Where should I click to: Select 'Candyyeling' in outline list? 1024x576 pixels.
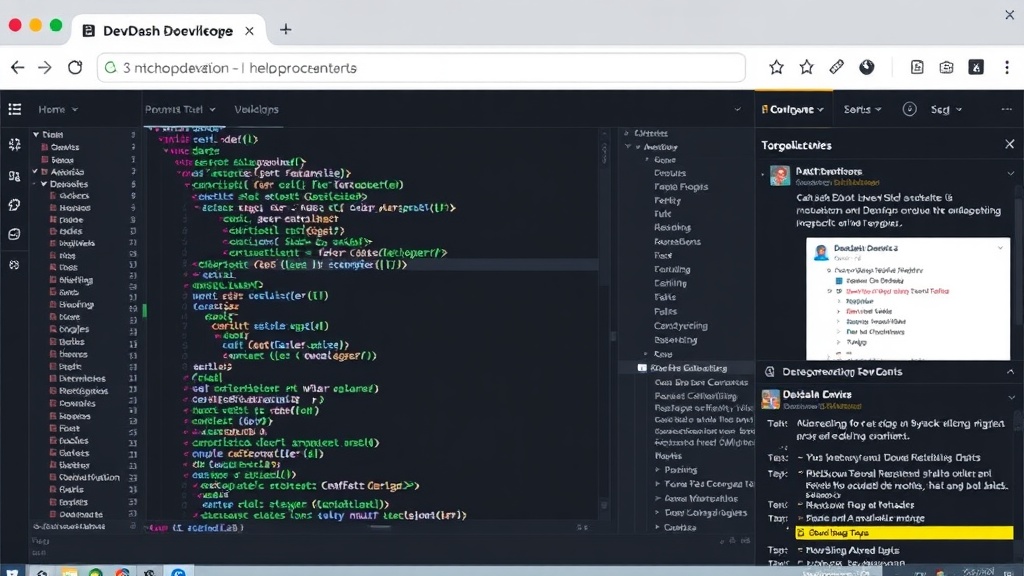pos(681,326)
